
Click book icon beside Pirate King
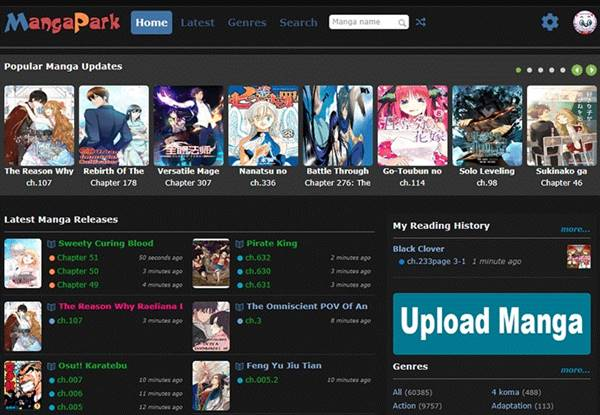(240, 243)
